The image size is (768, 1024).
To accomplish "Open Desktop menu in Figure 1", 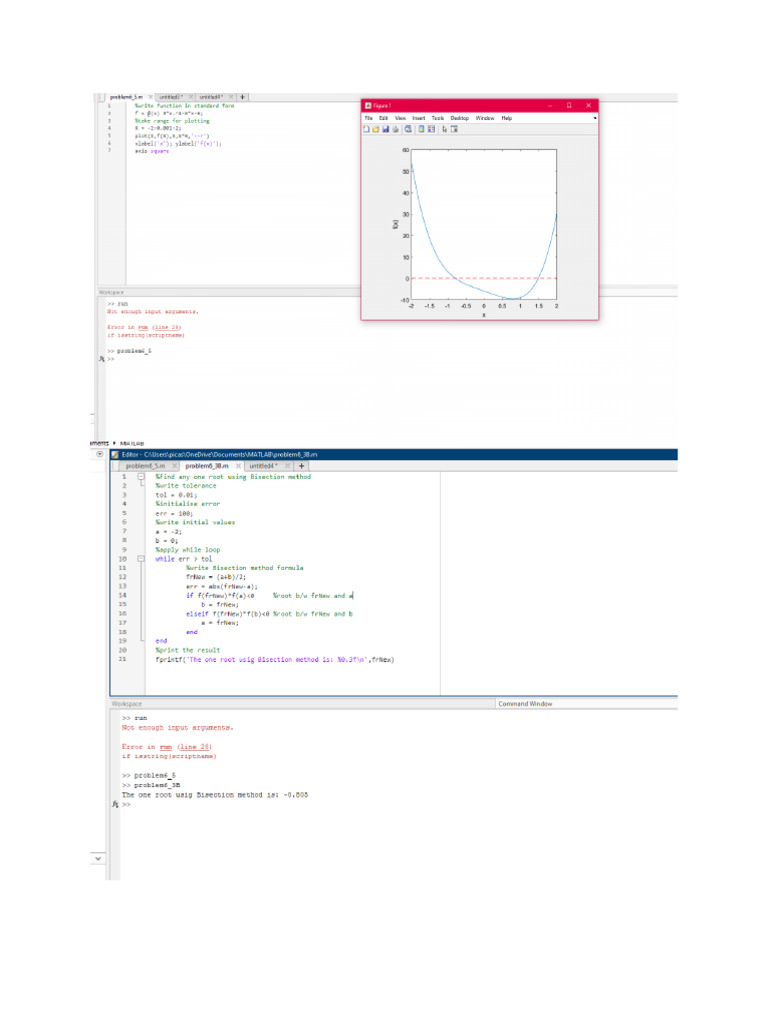I will 460,118.
